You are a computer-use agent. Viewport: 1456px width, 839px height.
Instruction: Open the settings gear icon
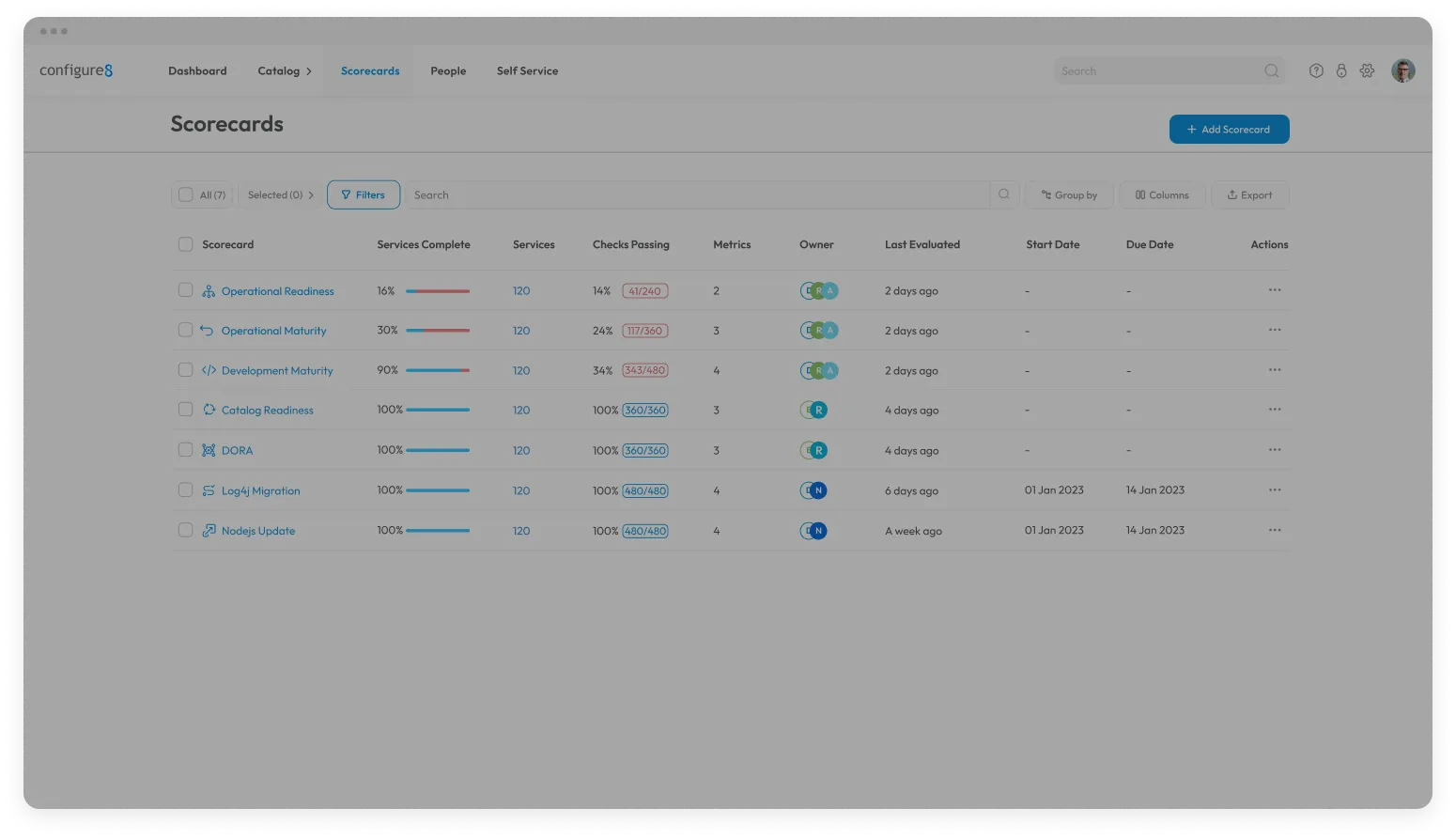click(x=1367, y=70)
